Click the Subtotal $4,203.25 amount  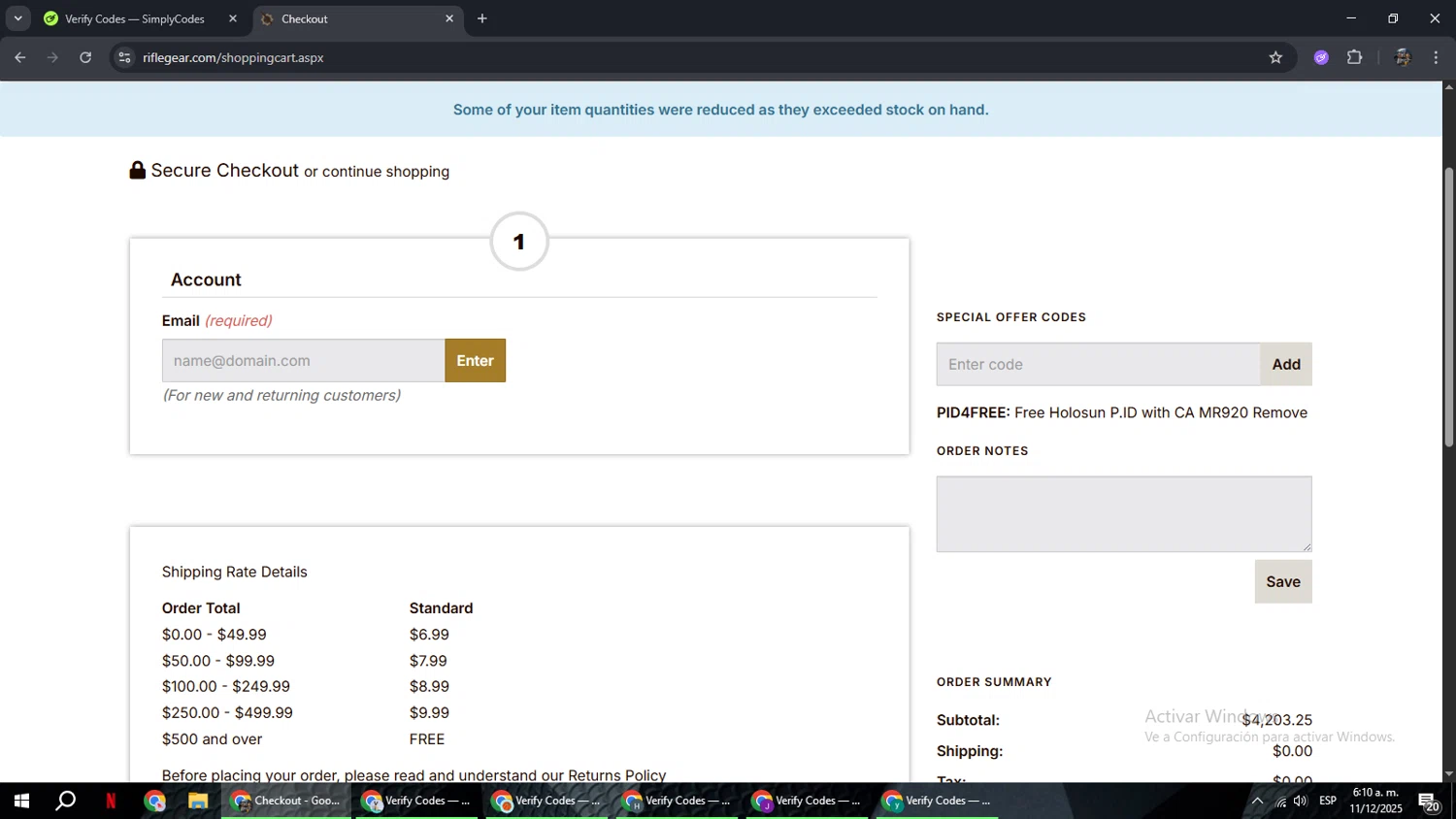tap(1277, 720)
